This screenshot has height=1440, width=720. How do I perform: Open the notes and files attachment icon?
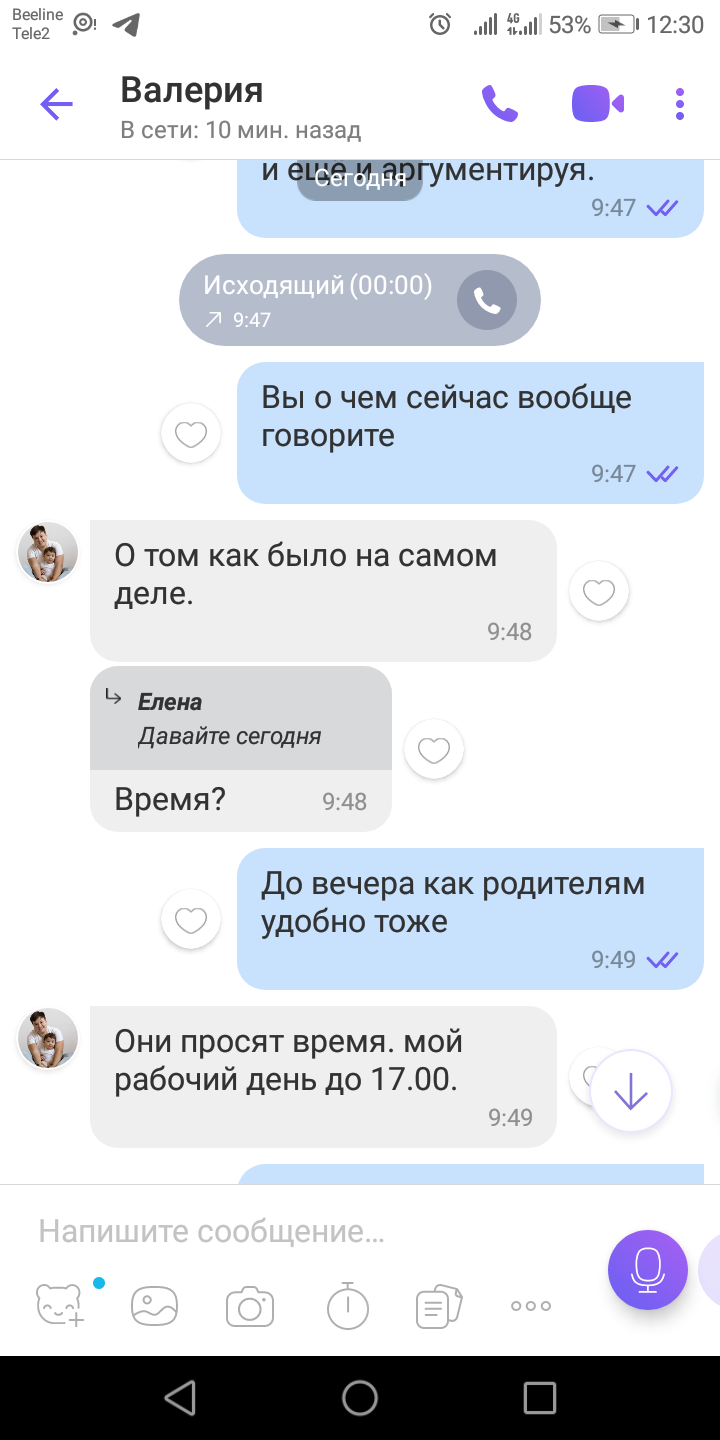[x=439, y=1306]
